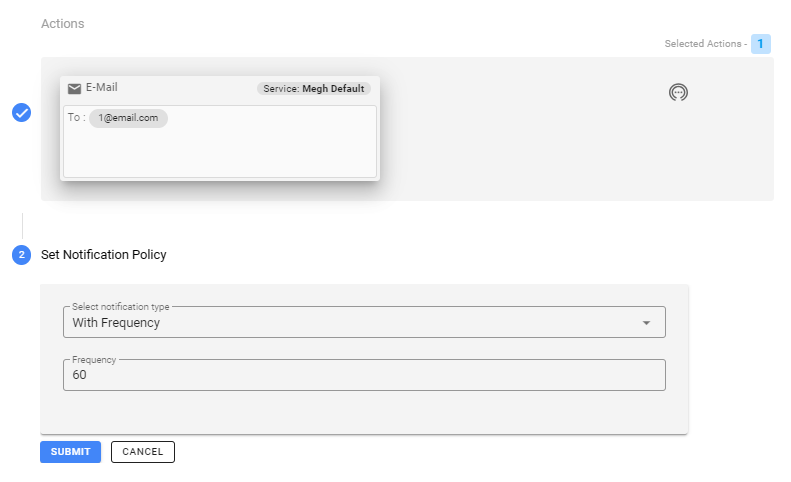Viewport: 791px width, 482px height.
Task: Click the Selected Actions label text
Action: point(704,44)
